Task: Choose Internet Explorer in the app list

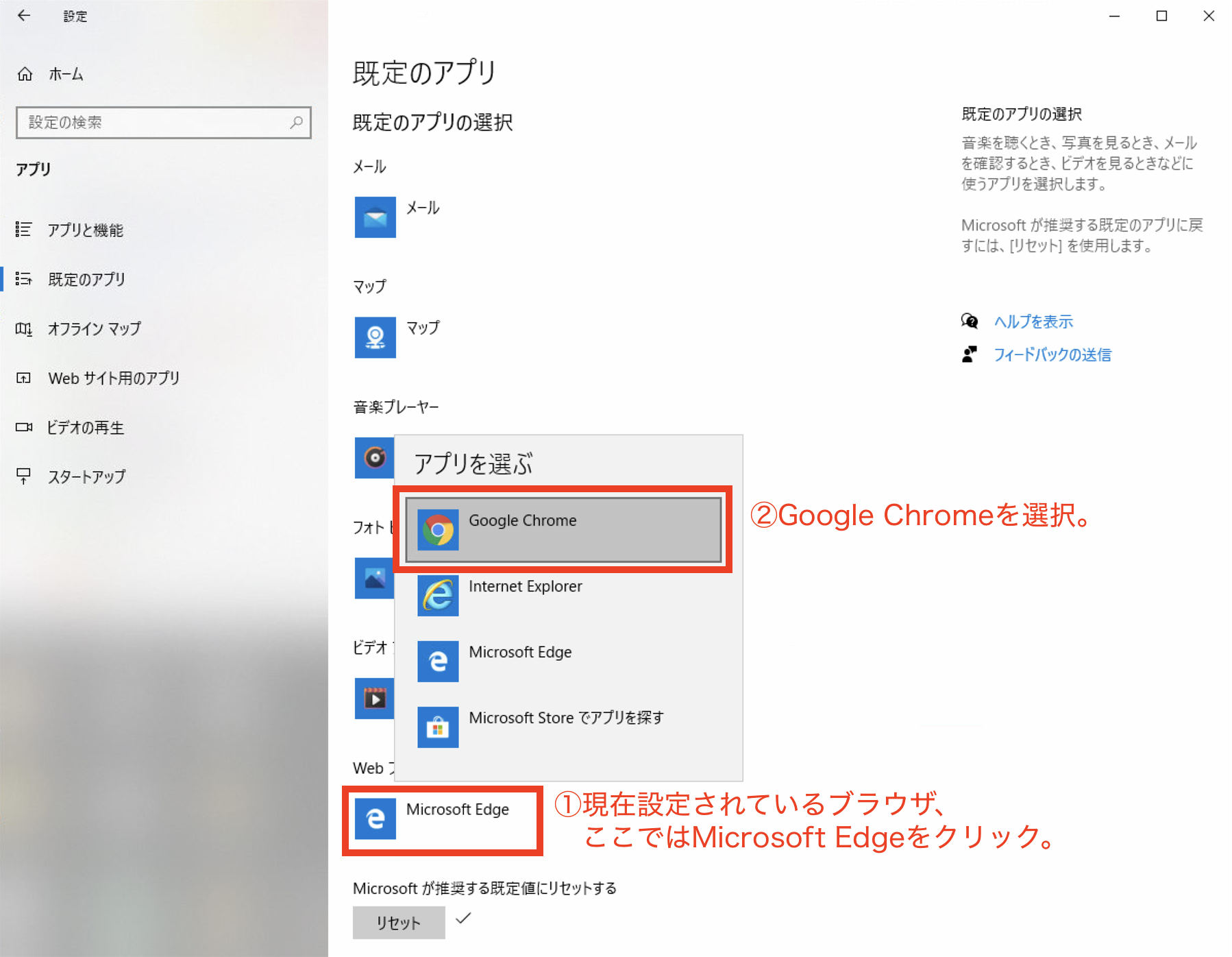Action: click(x=563, y=596)
